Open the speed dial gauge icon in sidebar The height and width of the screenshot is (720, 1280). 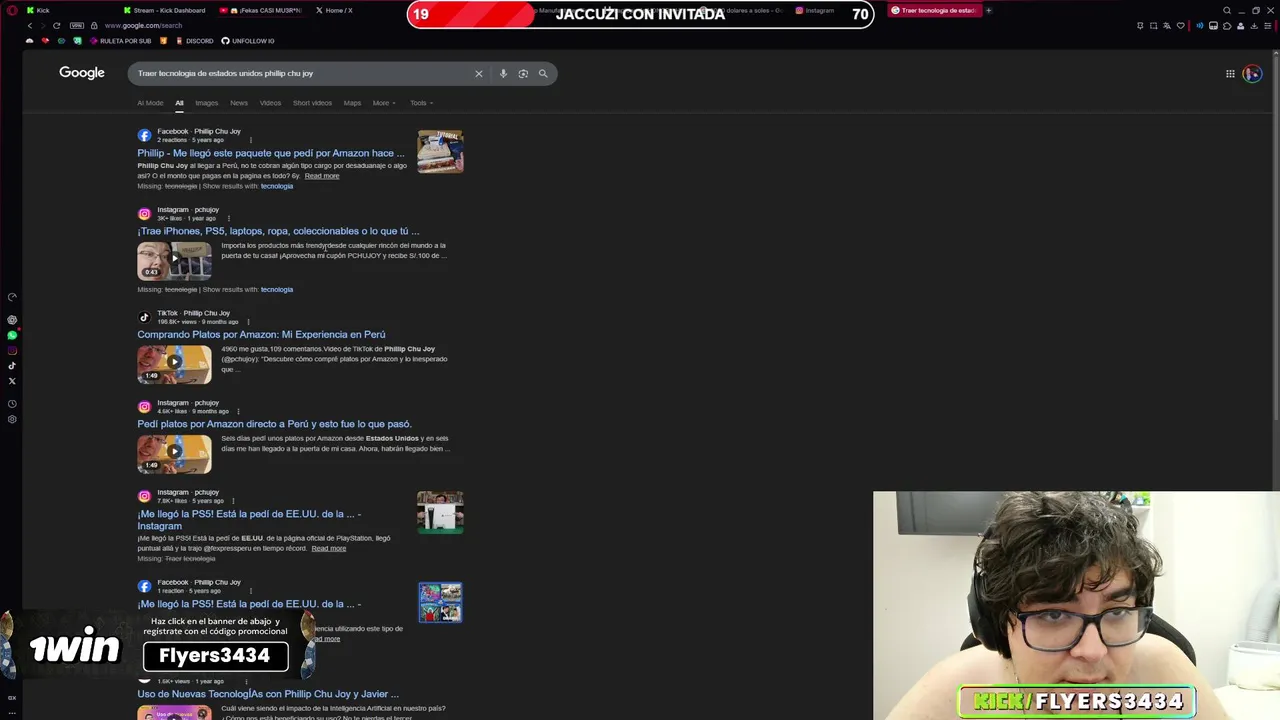[12, 297]
